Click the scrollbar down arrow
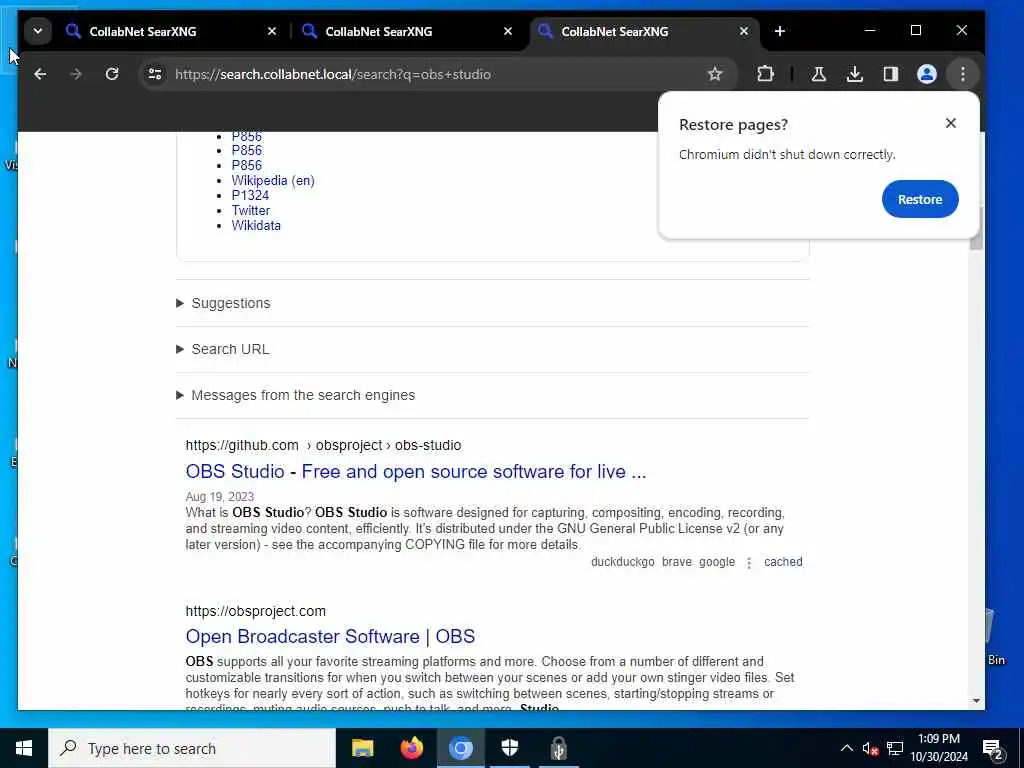Image resolution: width=1024 pixels, height=768 pixels. pyautogui.click(x=976, y=701)
